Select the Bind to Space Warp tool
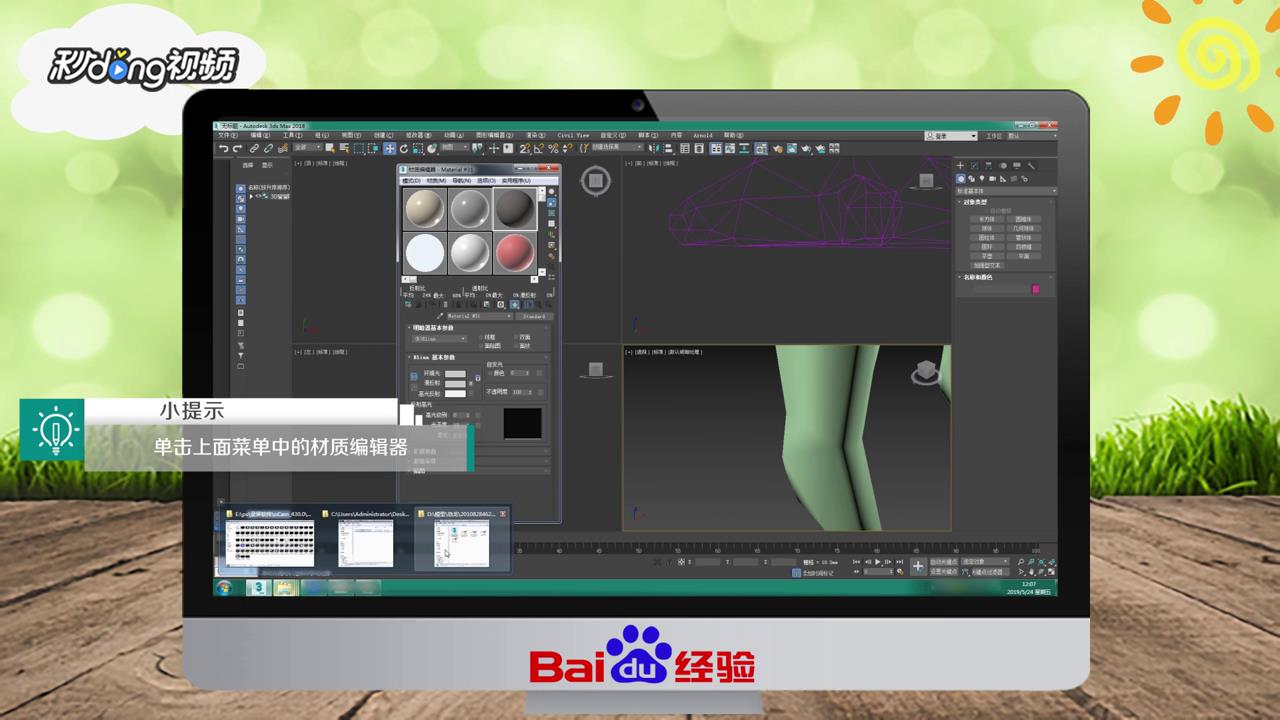Image resolution: width=1280 pixels, height=720 pixels. [x=282, y=148]
